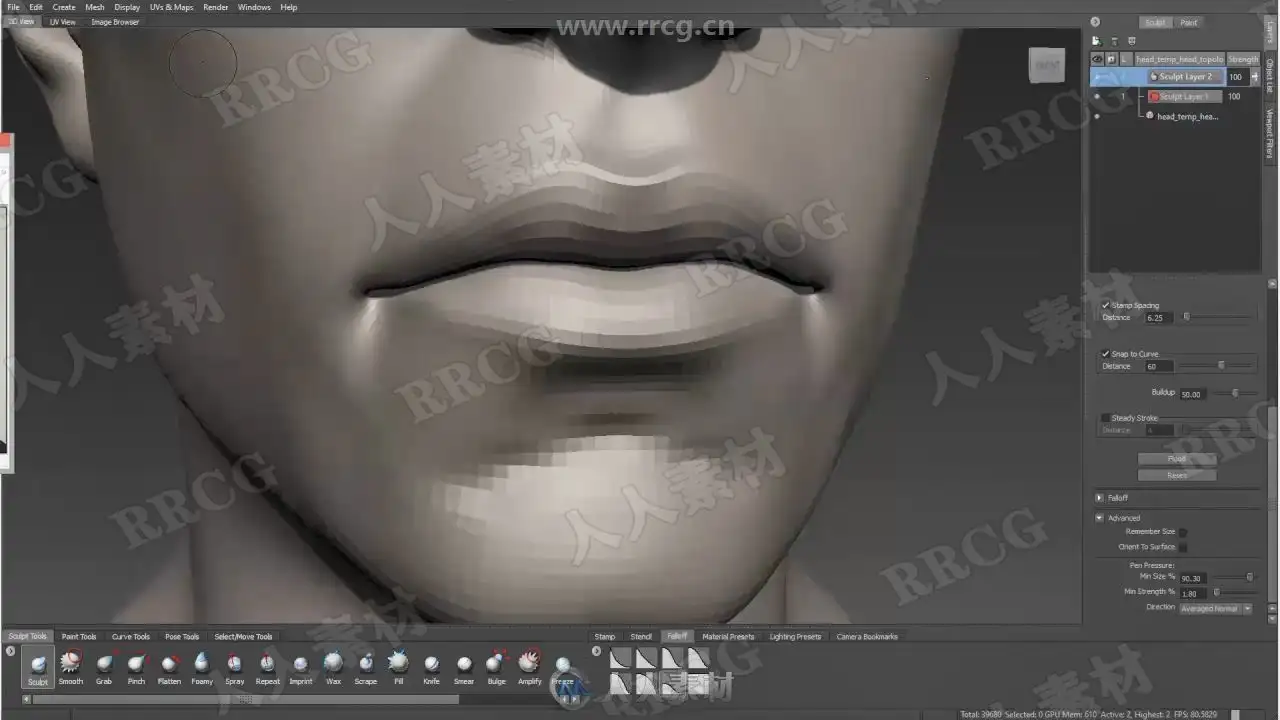Open the Viewport Filters side tab
Screen dimensions: 1280x720
pos(1270,134)
